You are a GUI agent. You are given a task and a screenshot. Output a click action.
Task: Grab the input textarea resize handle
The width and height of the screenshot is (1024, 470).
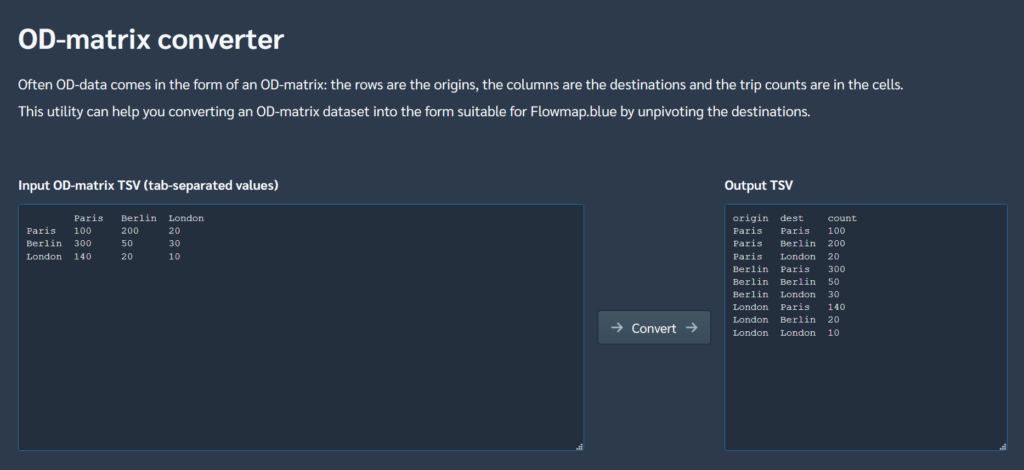(x=579, y=446)
